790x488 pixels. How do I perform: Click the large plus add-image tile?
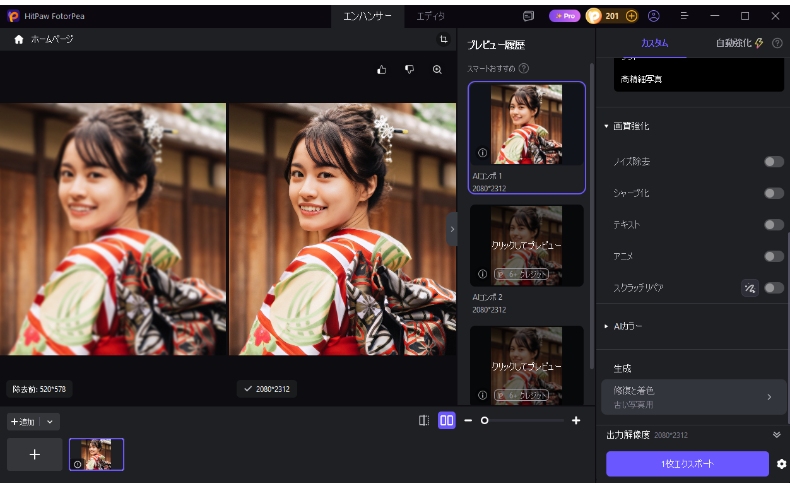(35, 455)
